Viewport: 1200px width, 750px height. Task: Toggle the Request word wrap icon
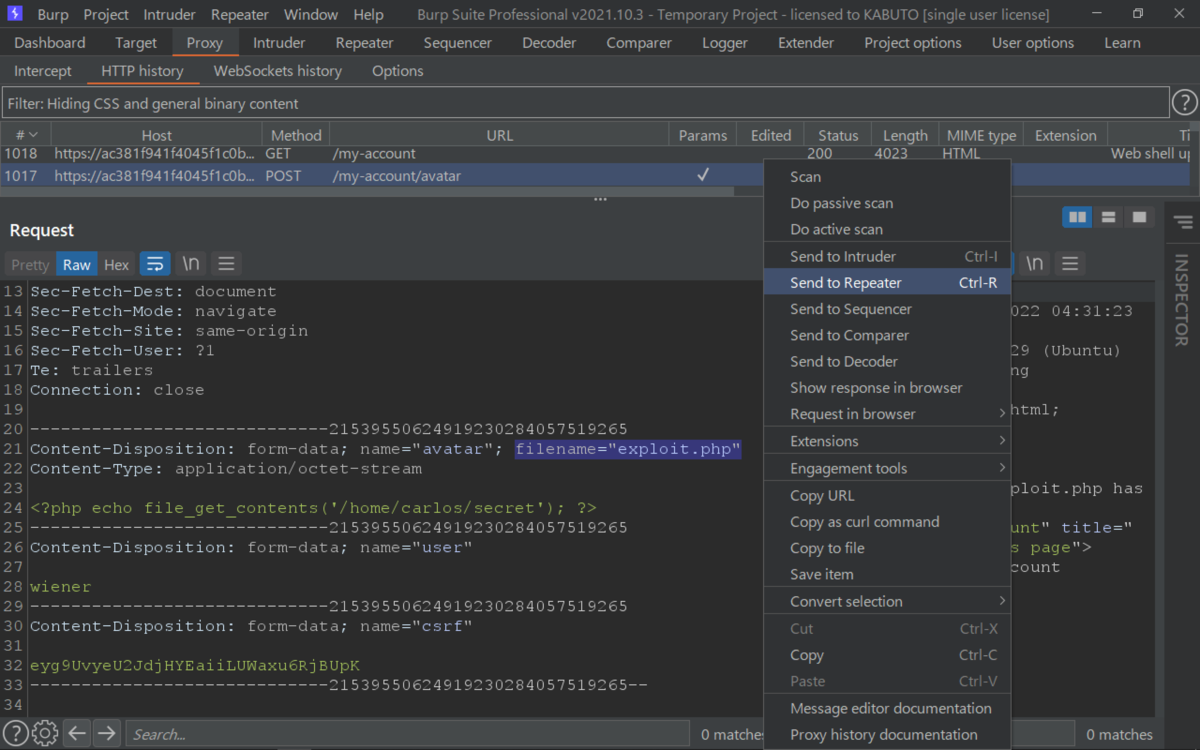pos(155,264)
